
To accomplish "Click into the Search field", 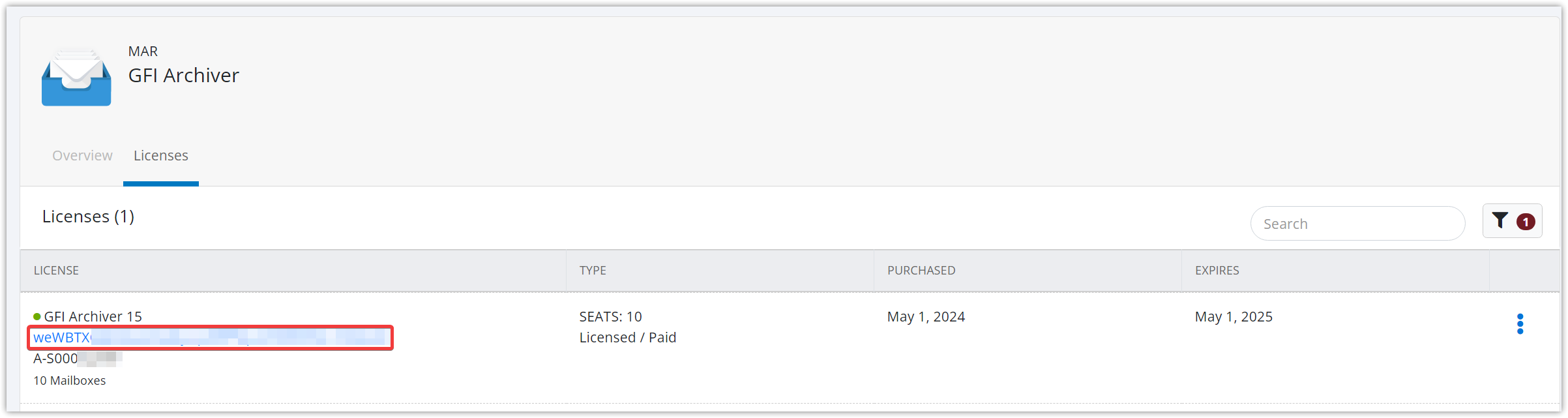I will [x=1357, y=224].
